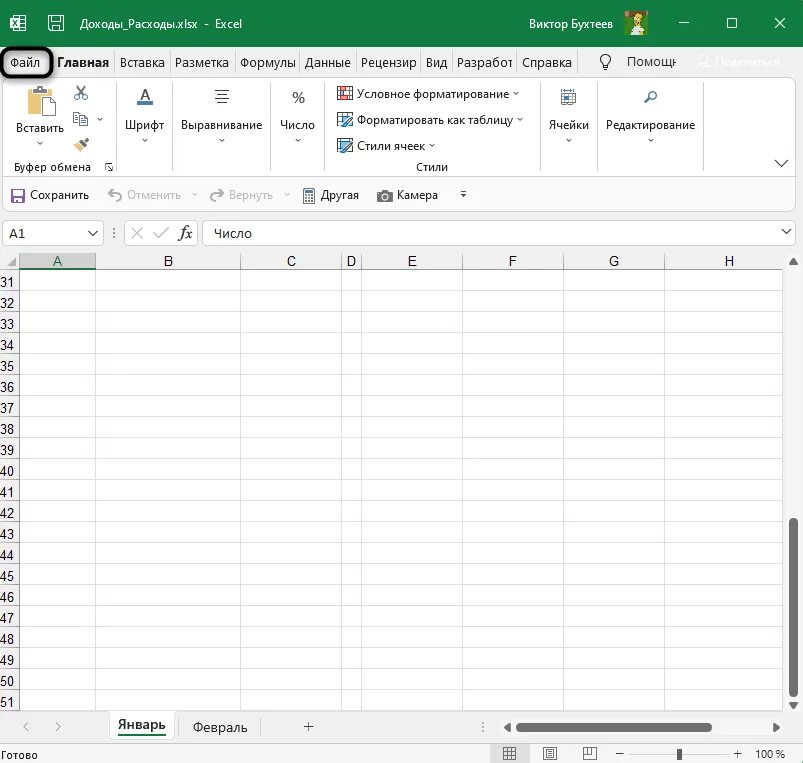Click the Камера button
The image size is (803, 763).
click(x=407, y=195)
